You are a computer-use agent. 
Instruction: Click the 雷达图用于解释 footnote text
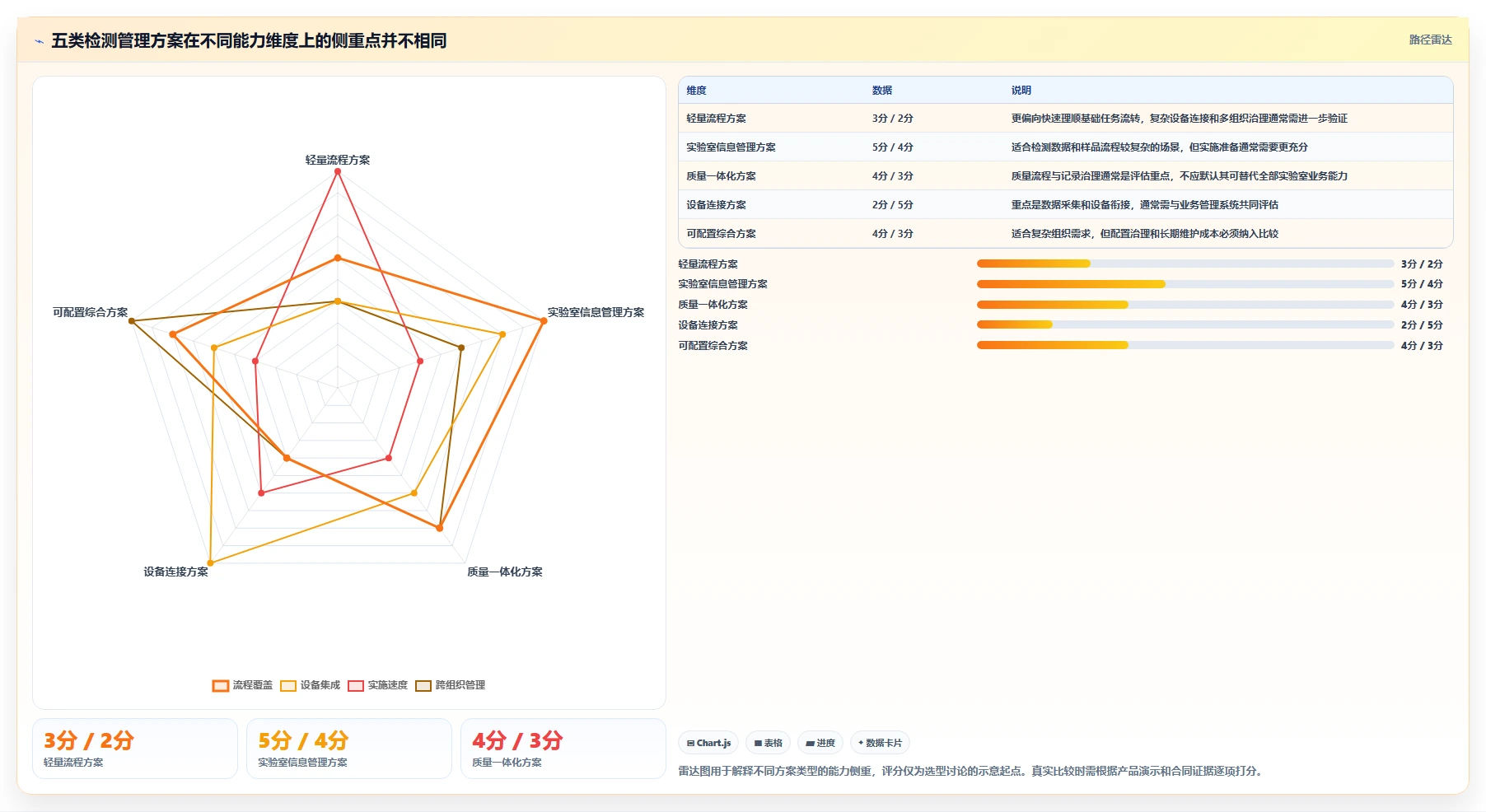tap(970, 772)
